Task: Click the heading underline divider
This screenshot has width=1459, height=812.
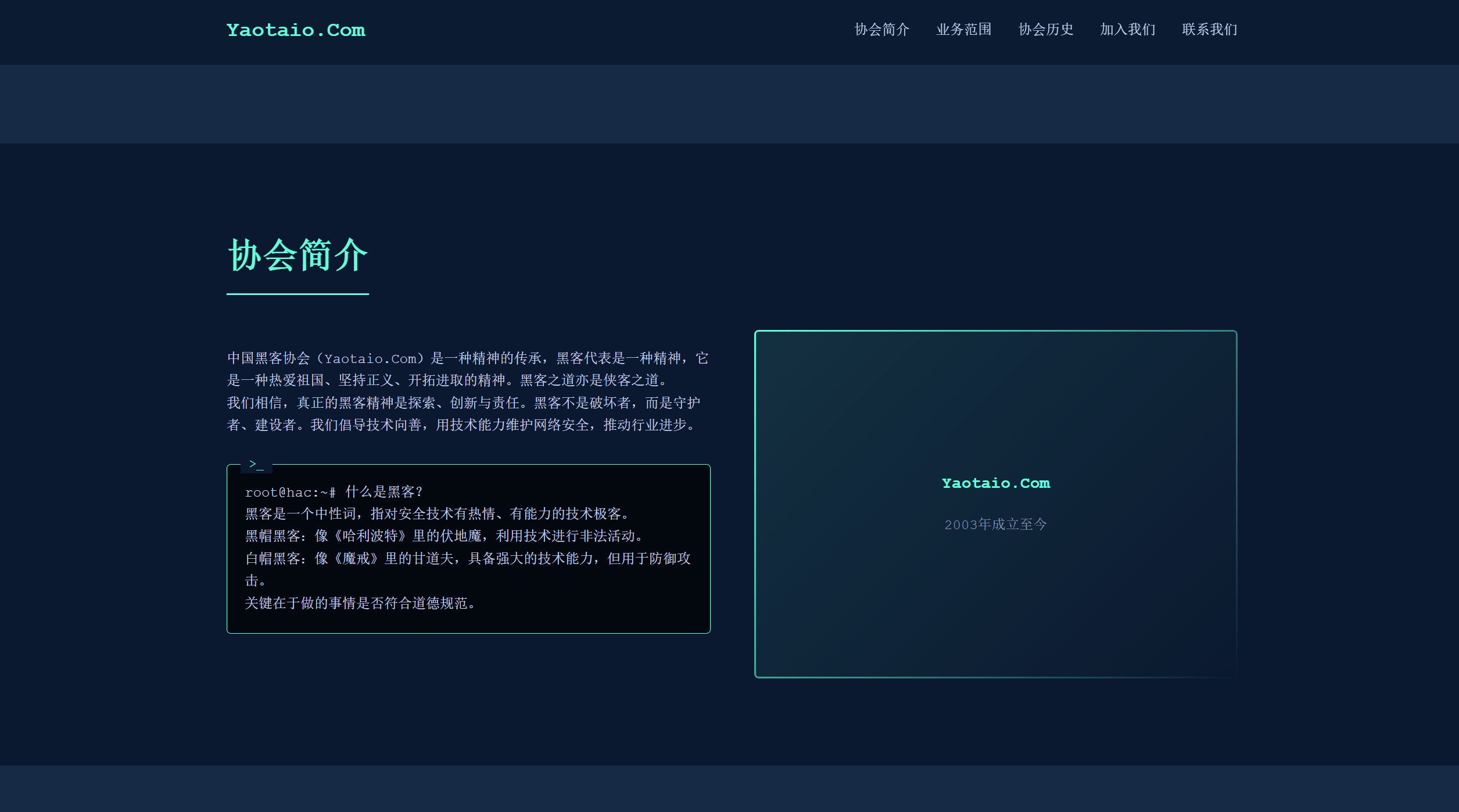Action: click(297, 296)
